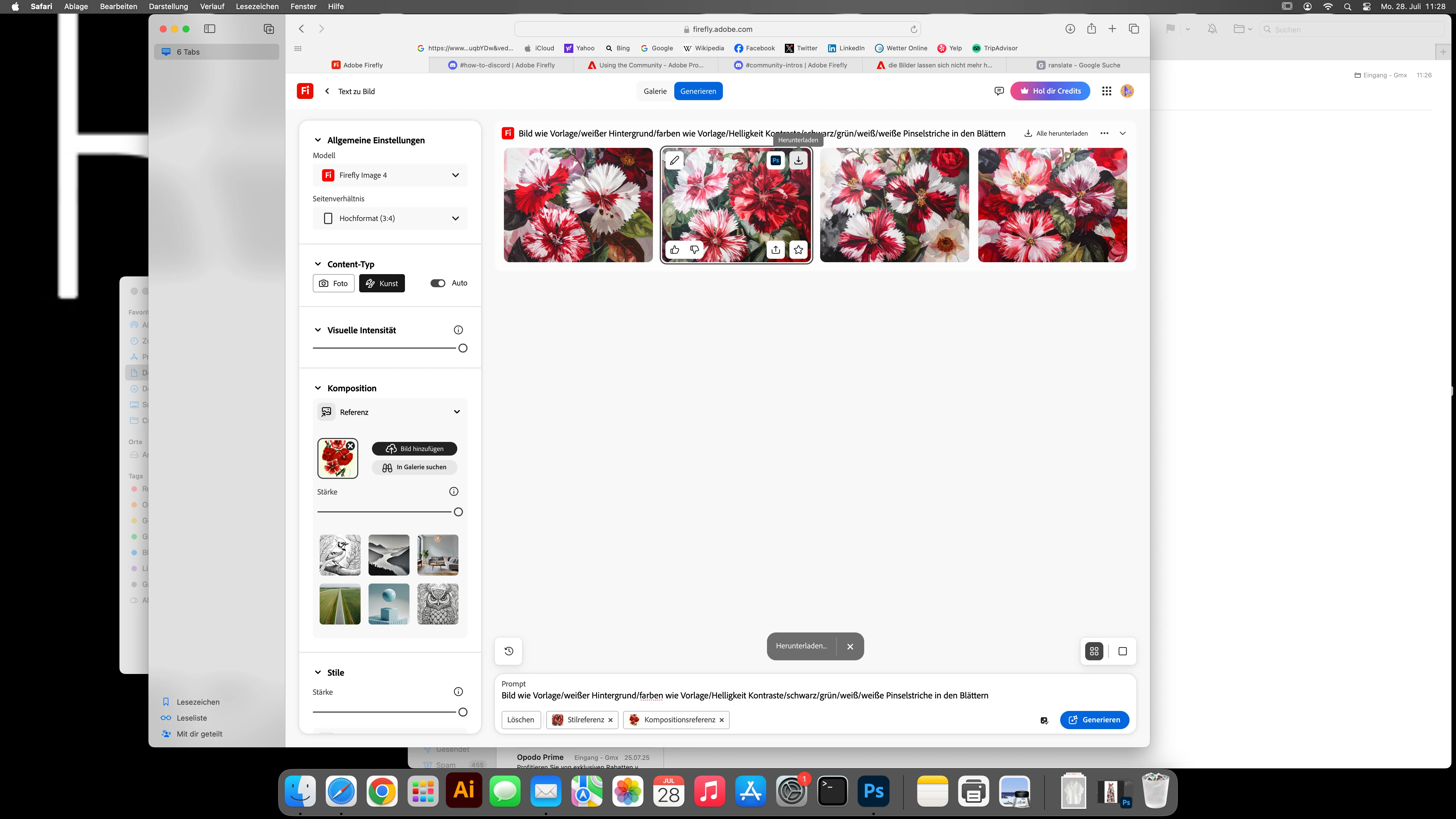Open the selected image in Photoshop via the Ps icon
The height and width of the screenshot is (819, 1456).
[775, 160]
